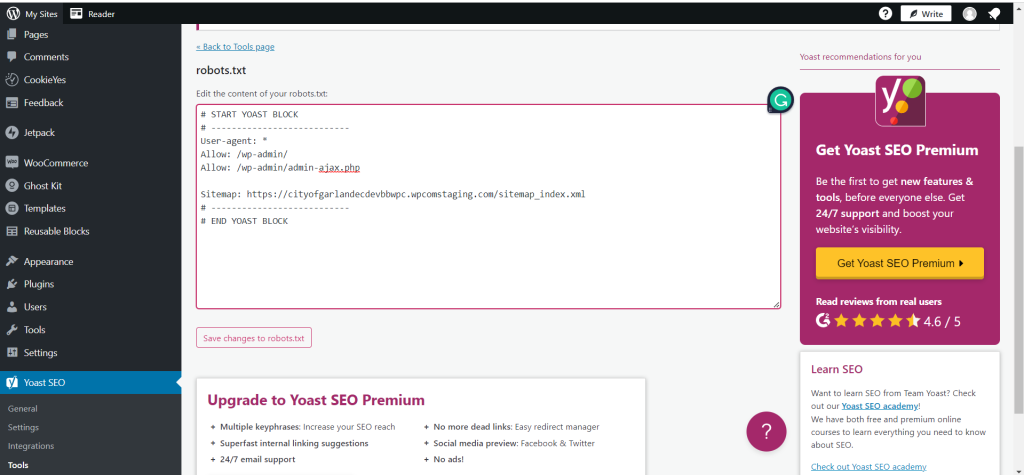
Task: Open WooCommerce menu in sidebar
Action: click(55, 163)
